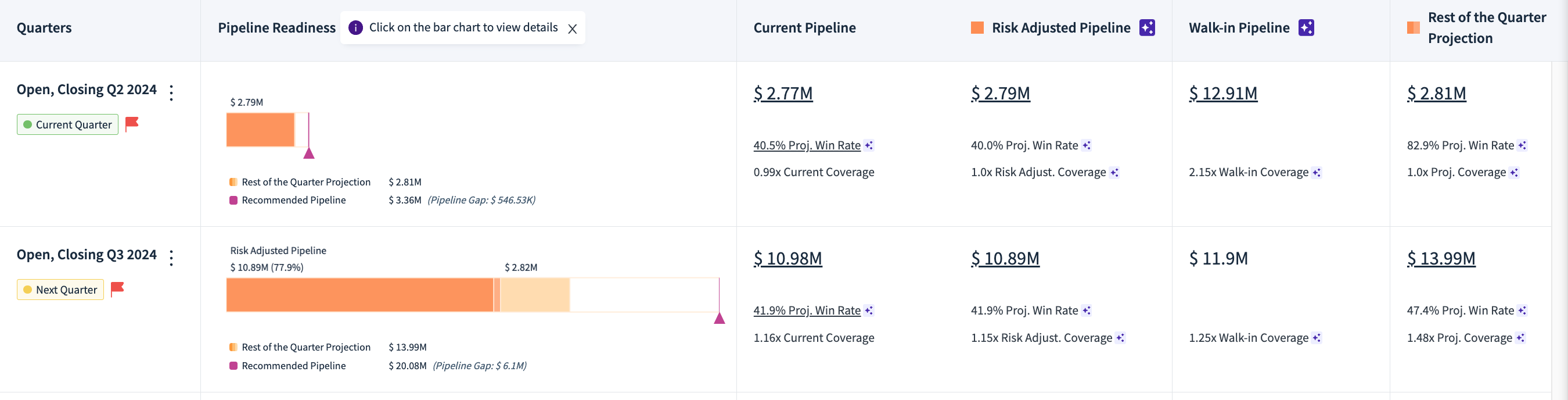Click Q2 Recommended Pipeline legend swatch
1568x400 pixels.
point(233,200)
